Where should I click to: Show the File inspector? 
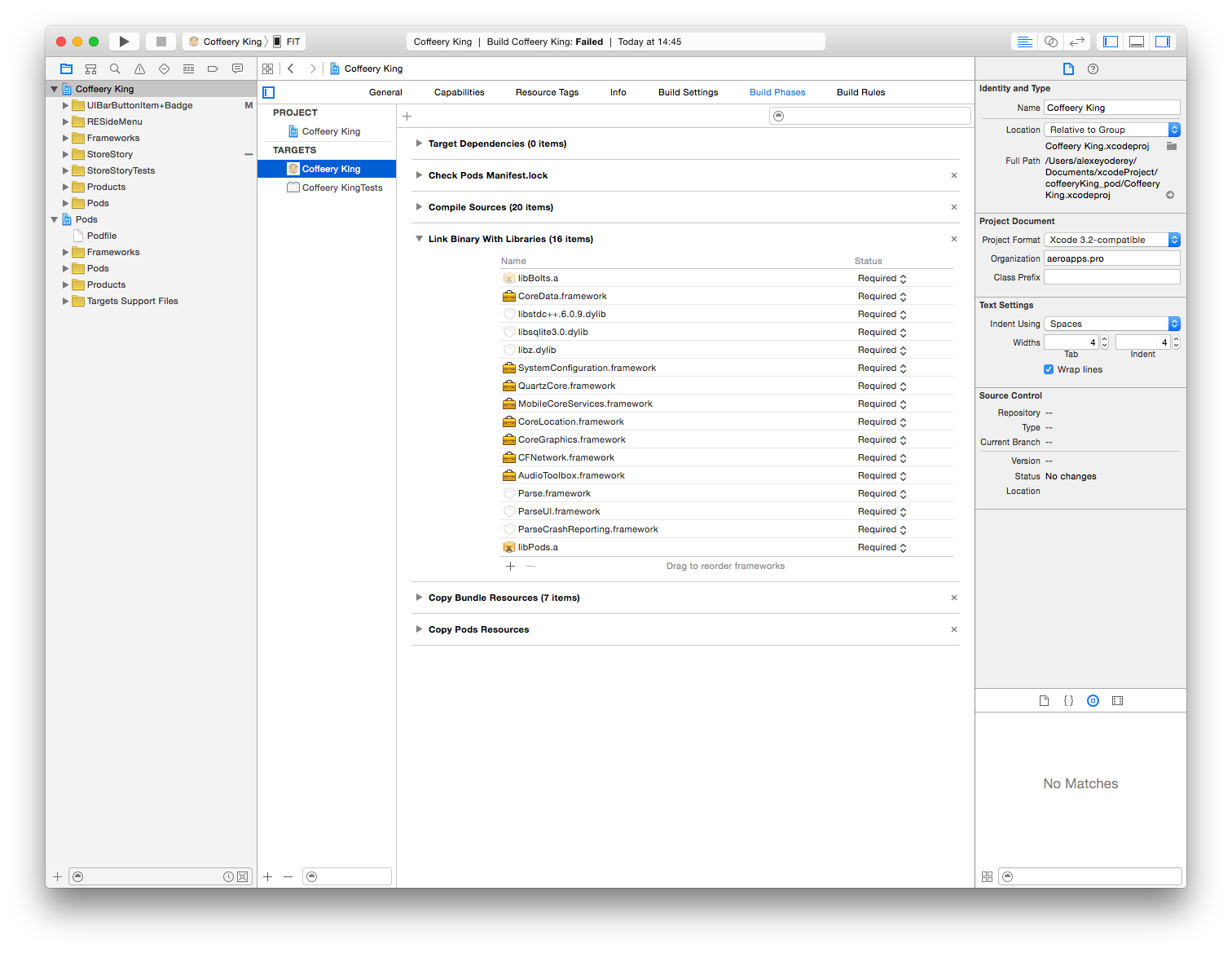pyautogui.click(x=1068, y=69)
